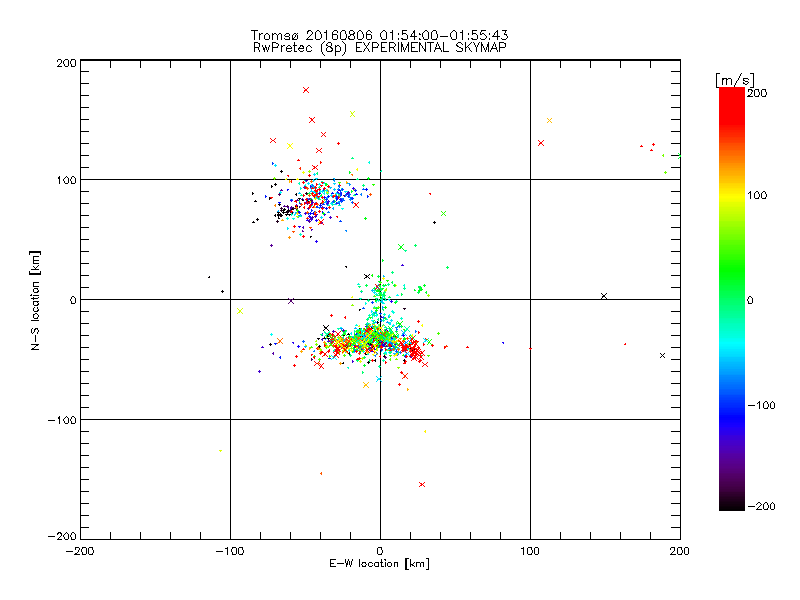800x600 pixels.
Task: Click the orange X marker in the upper-right quadrant
Action: 549,121
